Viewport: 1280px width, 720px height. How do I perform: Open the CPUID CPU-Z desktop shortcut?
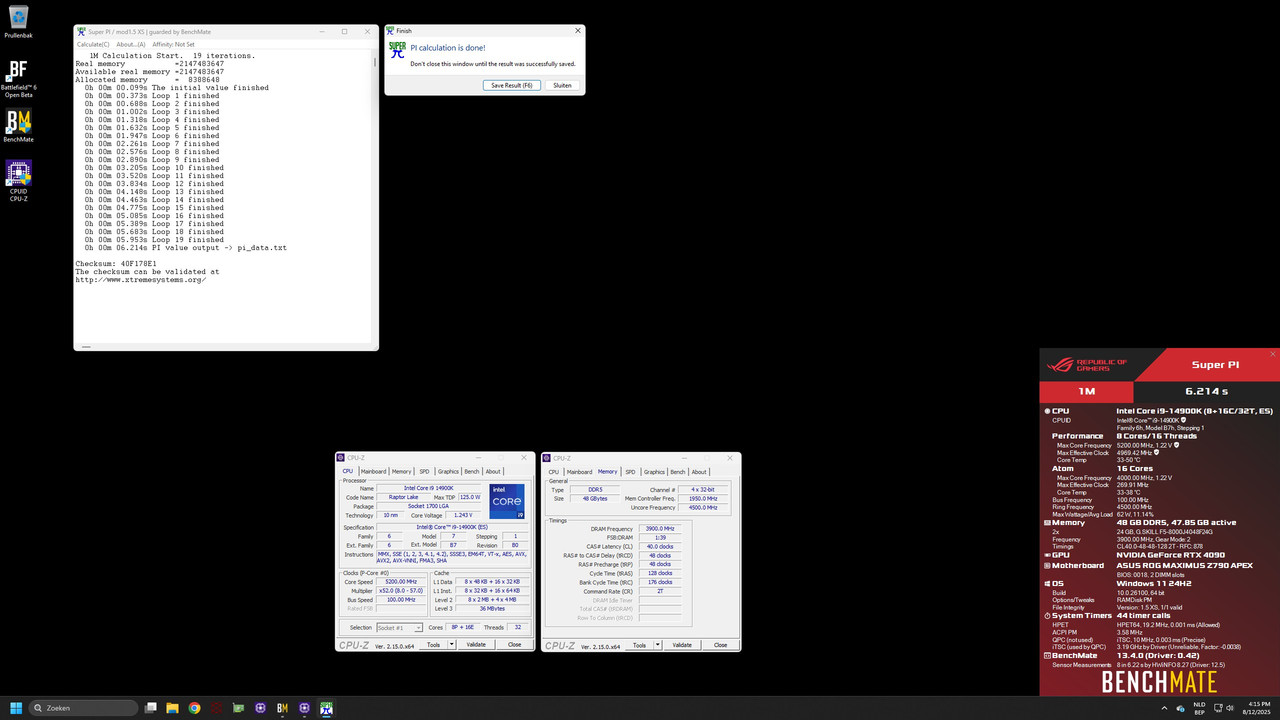(x=18, y=180)
